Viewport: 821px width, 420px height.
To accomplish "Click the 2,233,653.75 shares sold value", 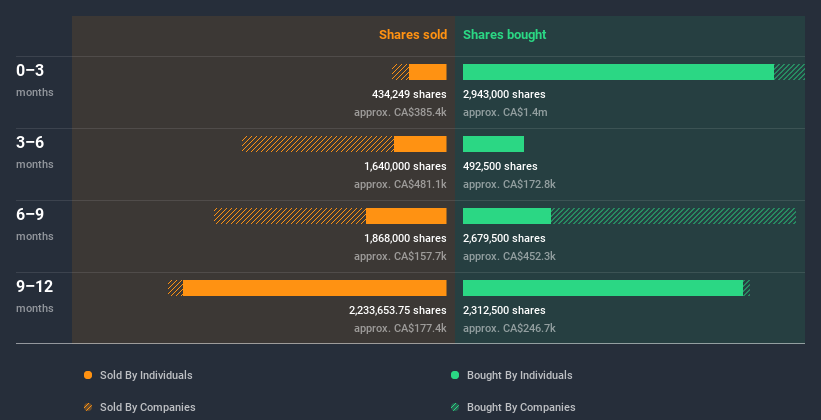I will pos(398,311).
